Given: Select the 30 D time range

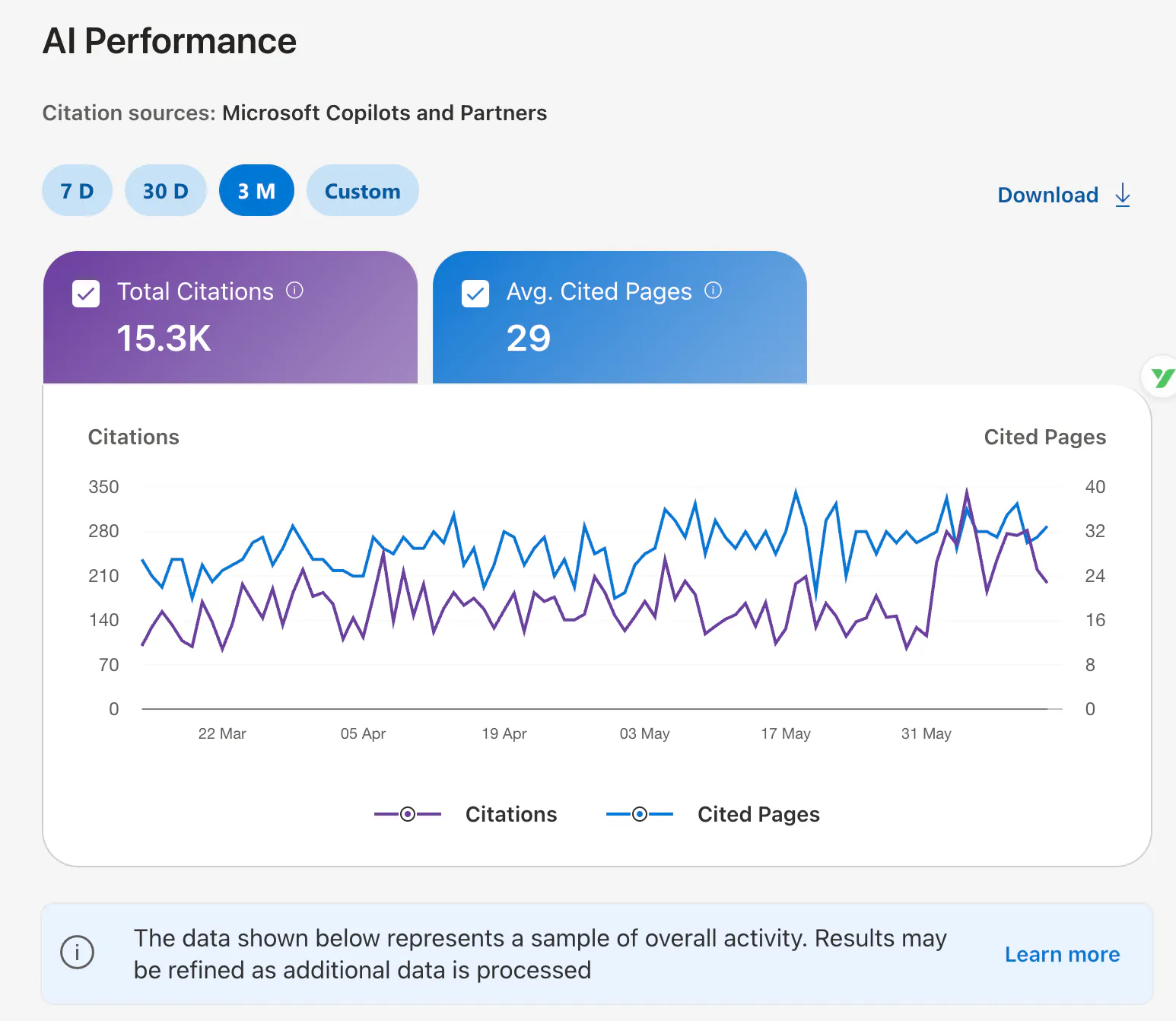Looking at the screenshot, I should (166, 190).
